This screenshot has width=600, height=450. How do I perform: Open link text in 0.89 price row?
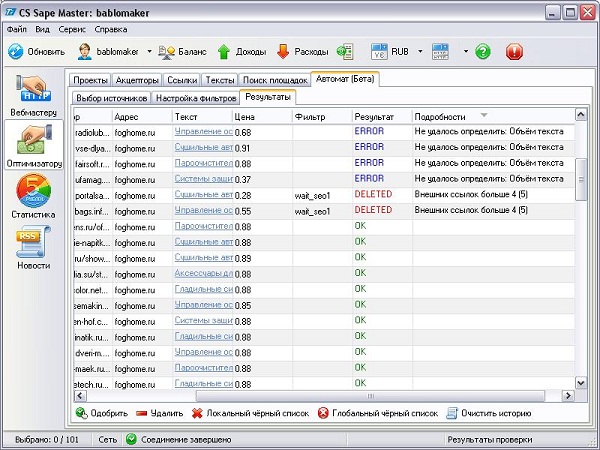click(x=204, y=258)
